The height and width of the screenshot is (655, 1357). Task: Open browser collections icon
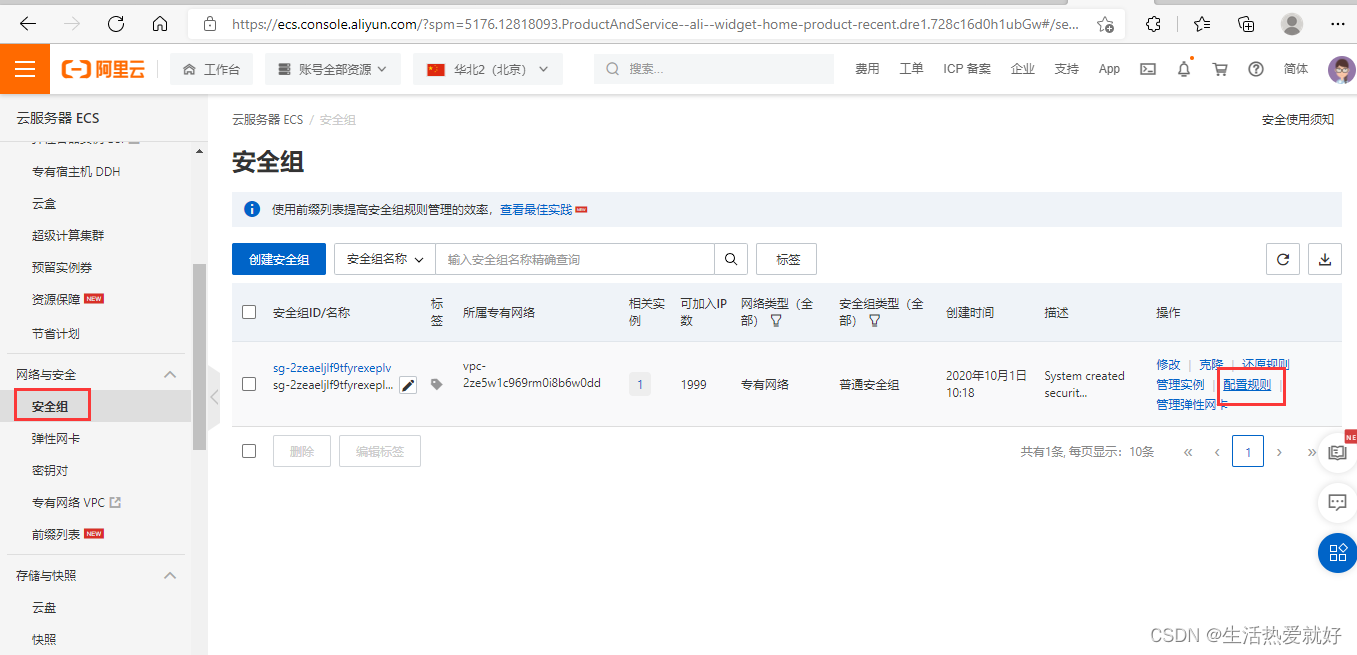1246,23
